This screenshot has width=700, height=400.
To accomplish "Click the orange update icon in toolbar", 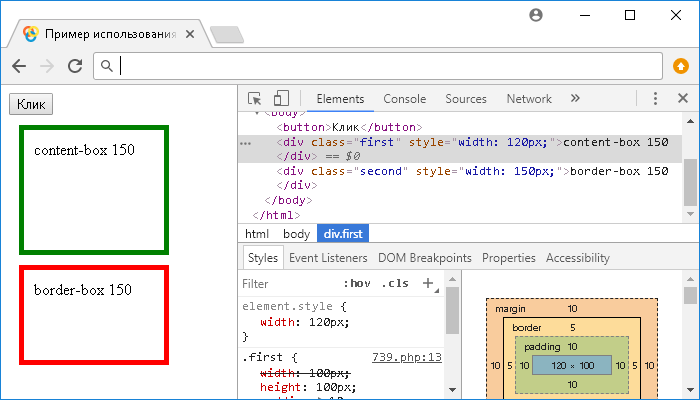I will [681, 66].
